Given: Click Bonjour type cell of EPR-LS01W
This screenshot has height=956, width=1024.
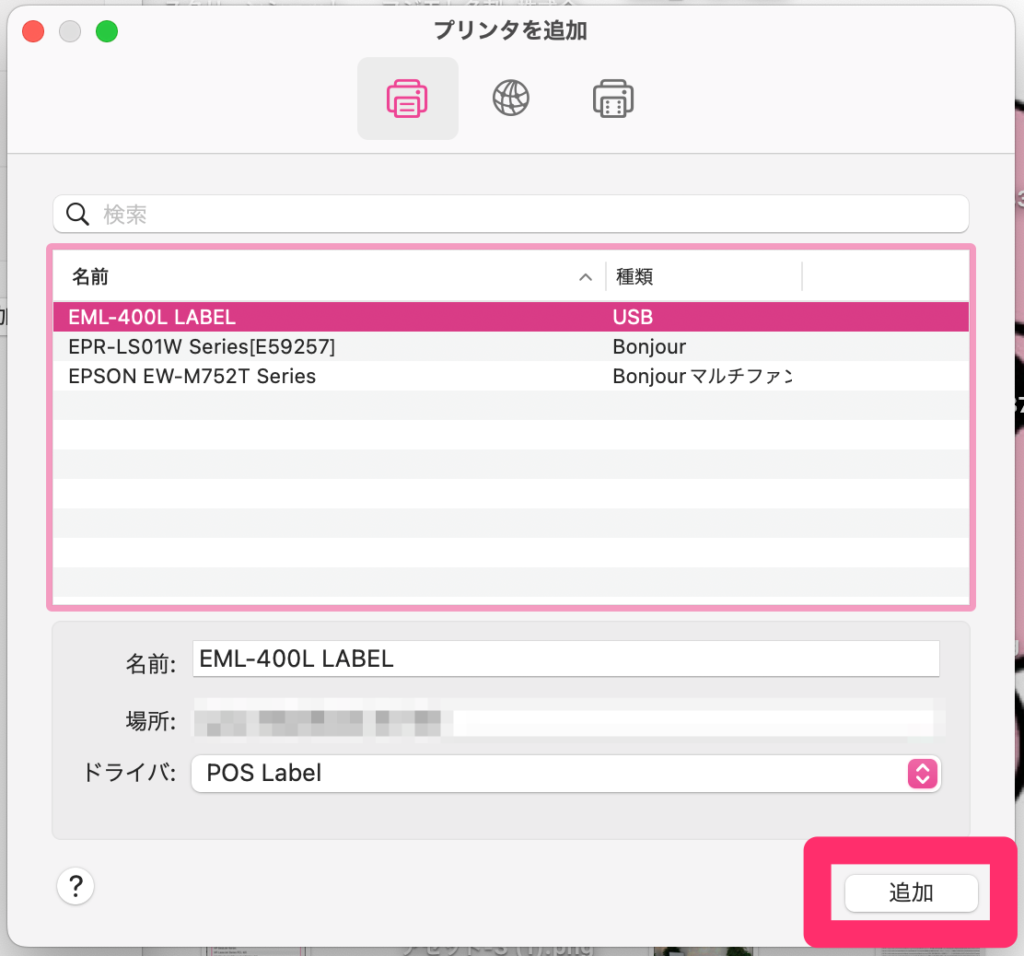Looking at the screenshot, I should [649, 347].
